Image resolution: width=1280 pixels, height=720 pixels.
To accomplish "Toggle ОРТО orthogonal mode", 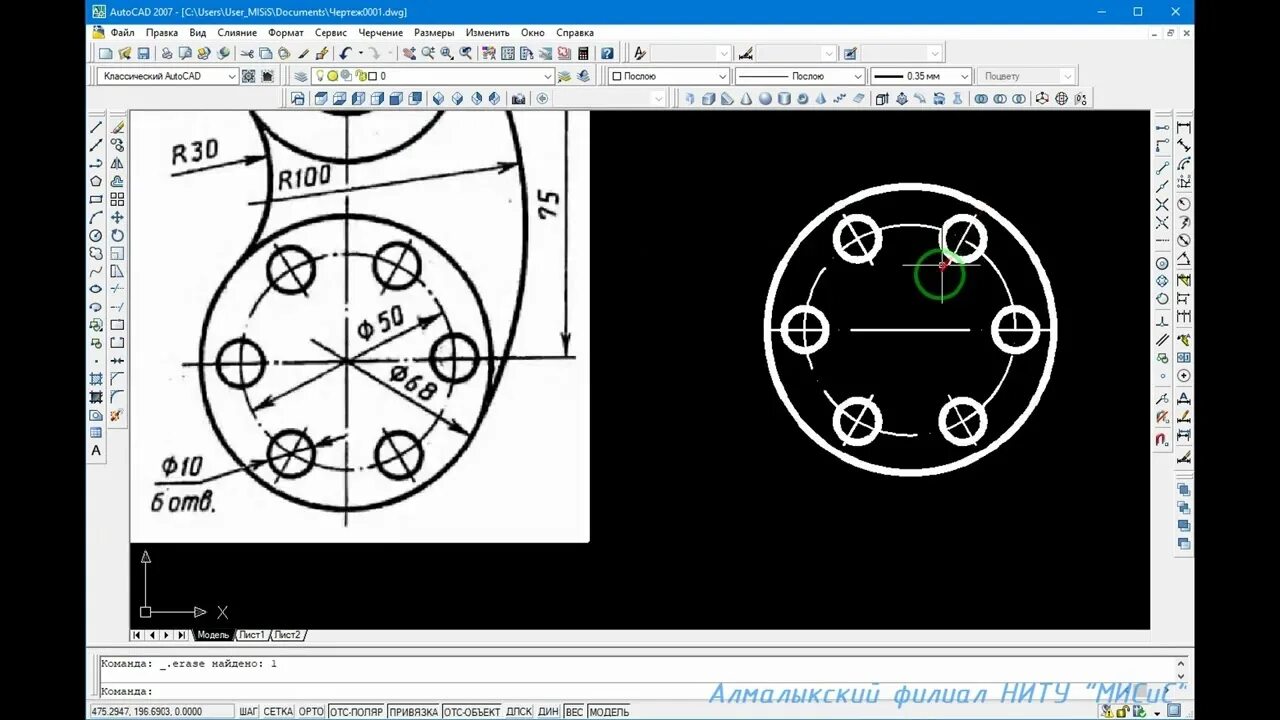I will click(x=311, y=712).
